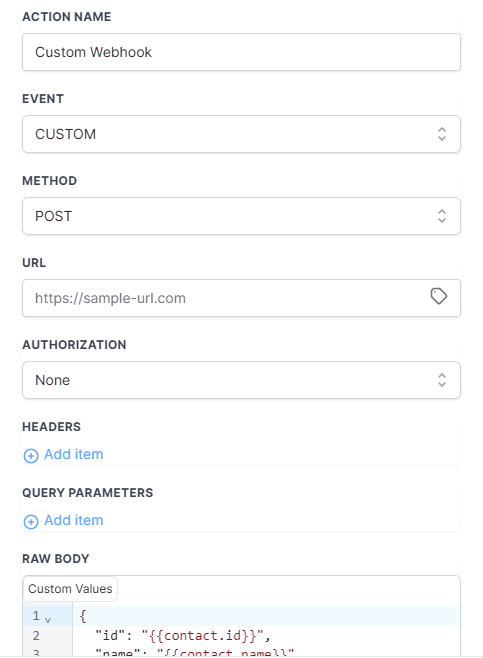
Task: Open the Custom Values button in Raw Body
Action: 70,589
